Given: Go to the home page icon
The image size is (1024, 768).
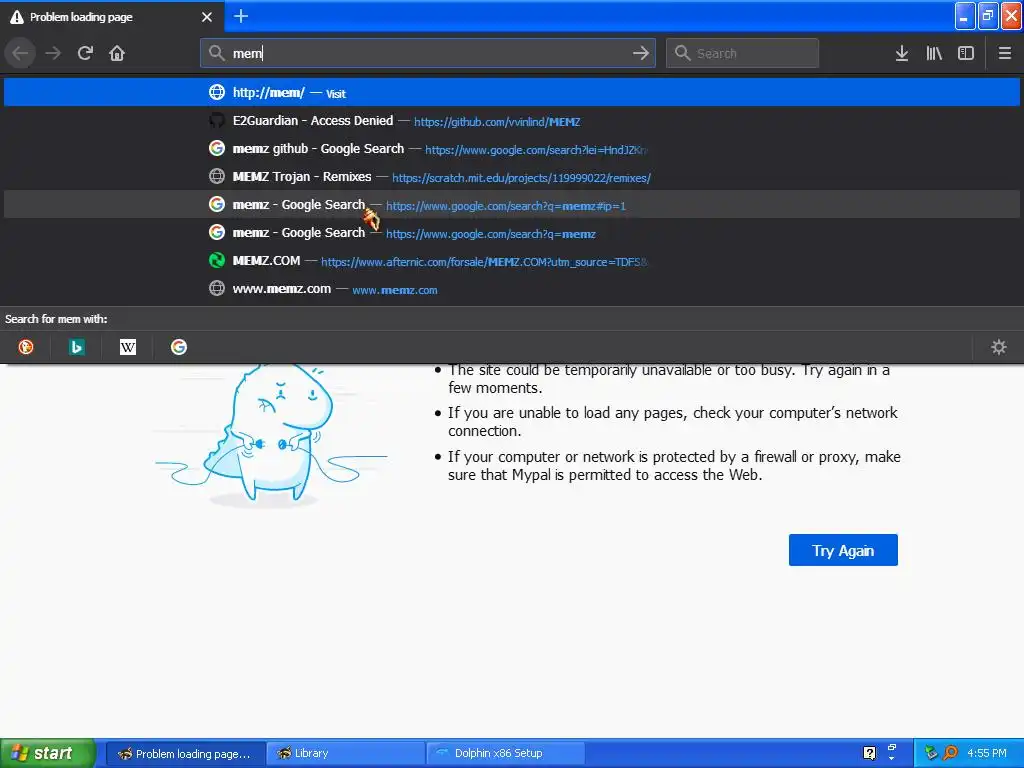Looking at the screenshot, I should coord(117,53).
